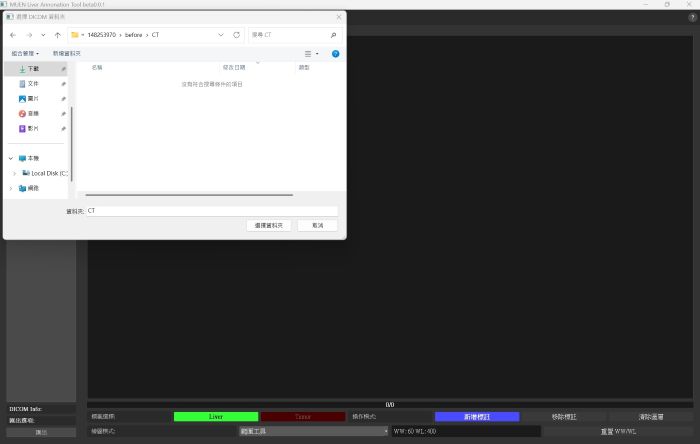The width and height of the screenshot is (700, 444).
Task: Activate the dark red Tumor label class
Action: pos(303,416)
